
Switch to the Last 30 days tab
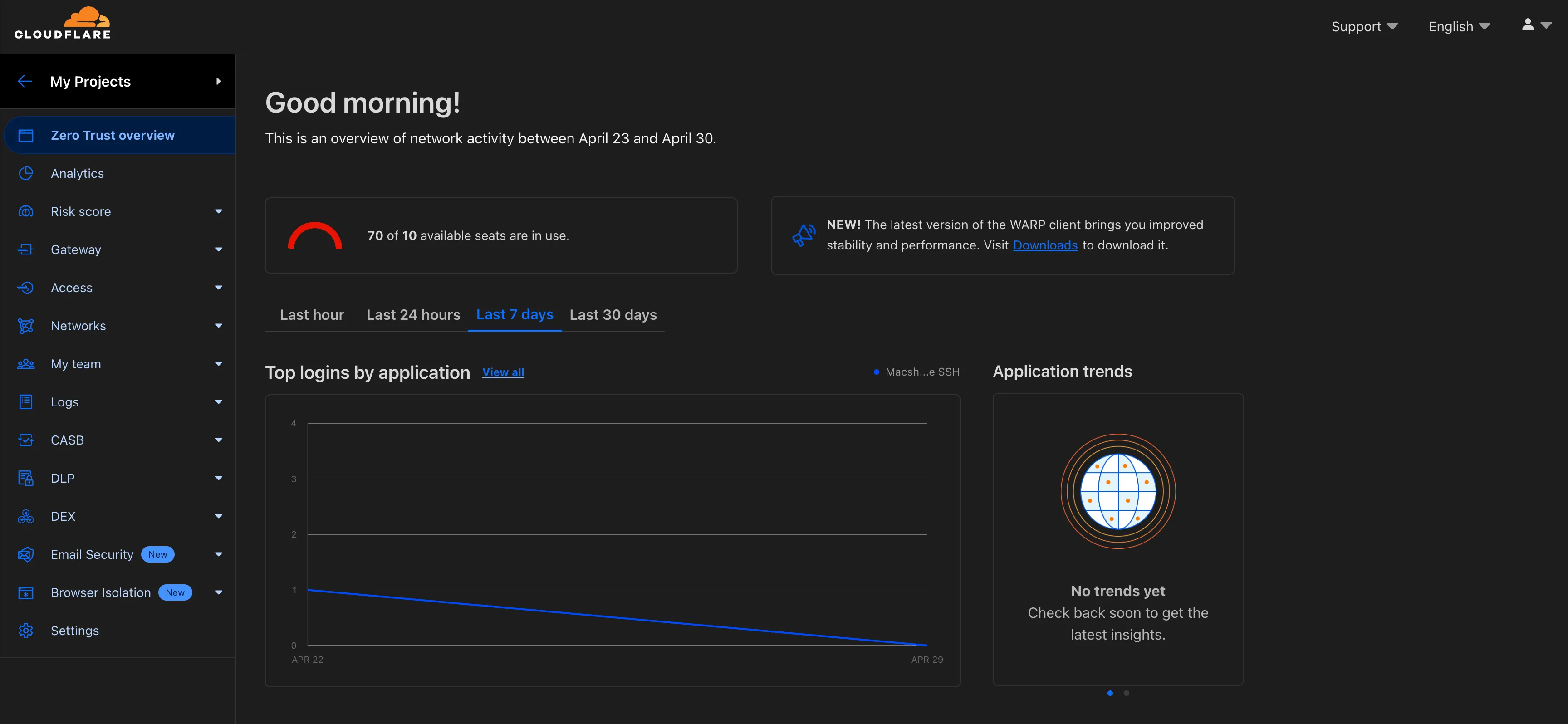613,314
